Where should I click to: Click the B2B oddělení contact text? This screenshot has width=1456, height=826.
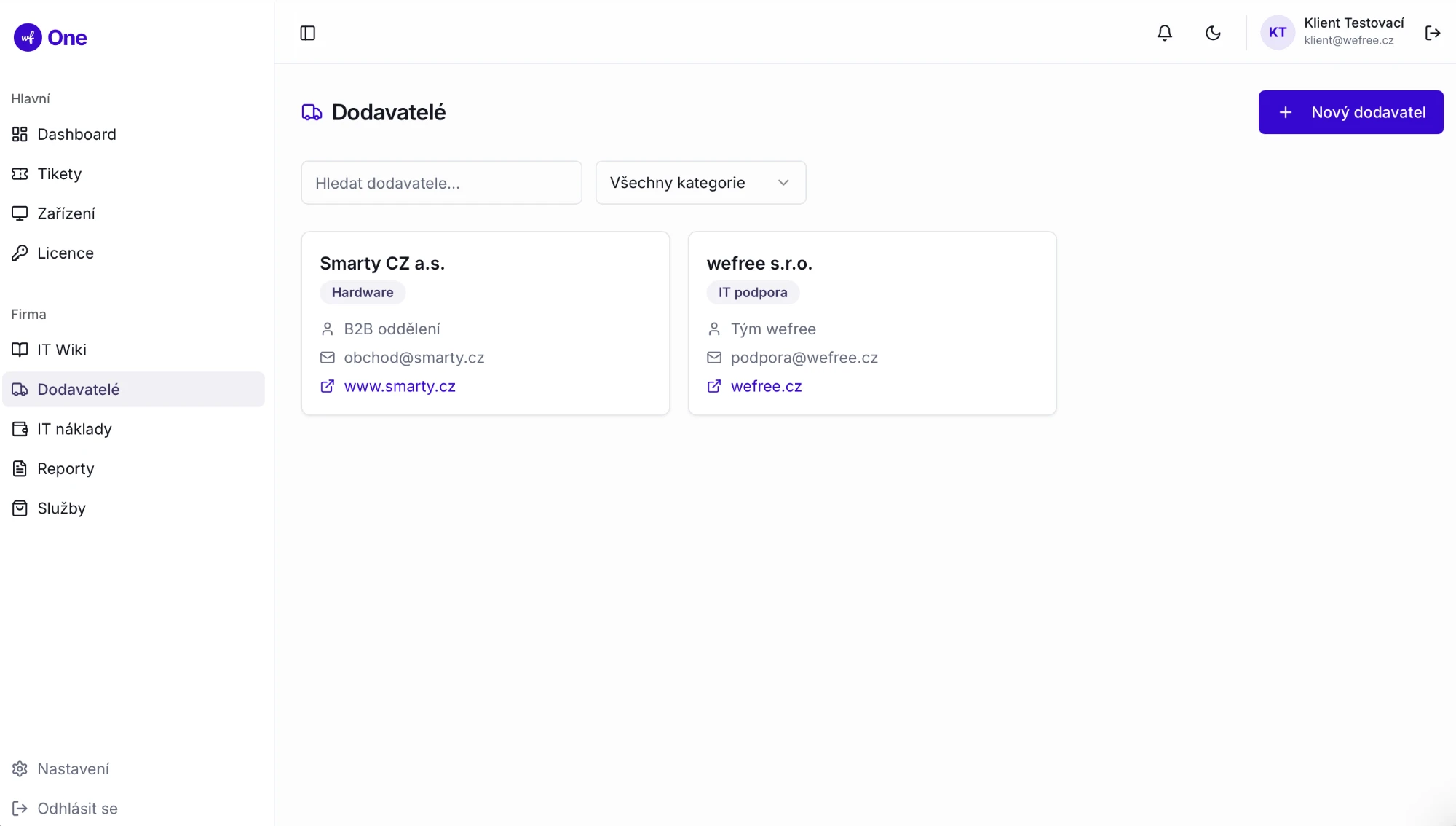(x=392, y=329)
